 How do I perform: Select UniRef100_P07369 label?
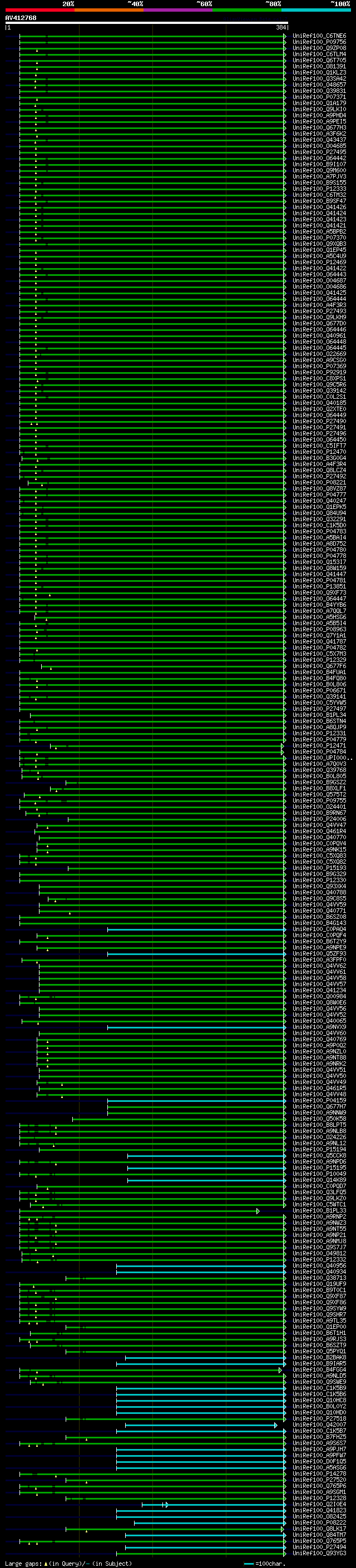[319, 367]
